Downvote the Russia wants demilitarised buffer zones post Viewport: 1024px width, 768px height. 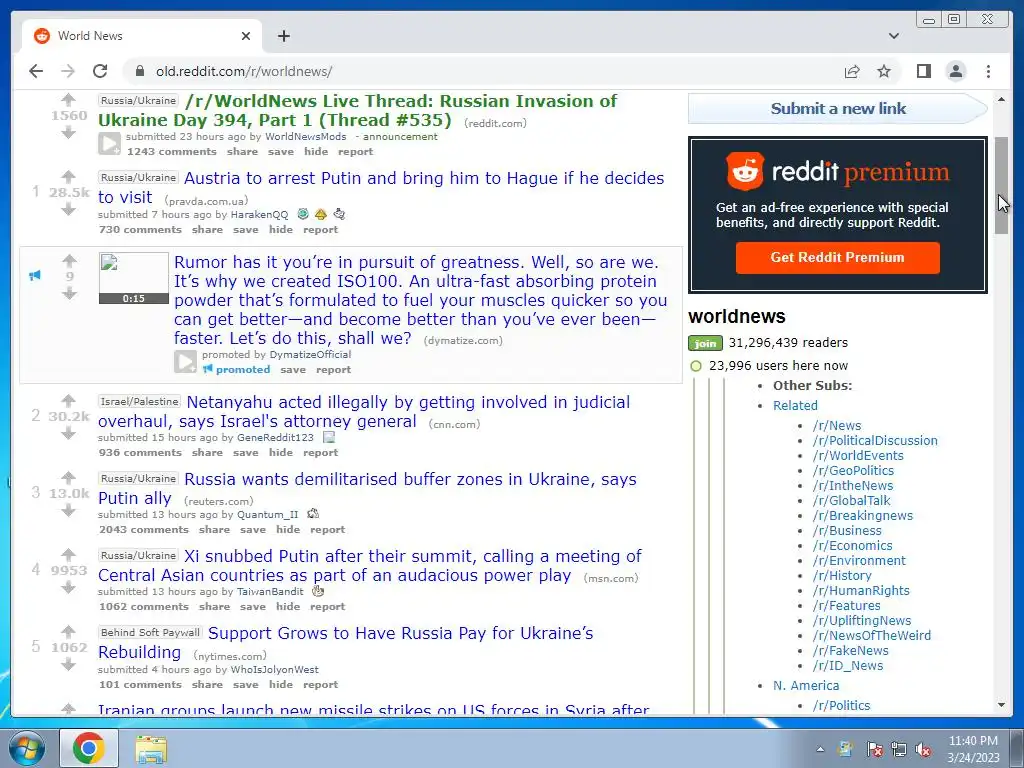pos(69,511)
